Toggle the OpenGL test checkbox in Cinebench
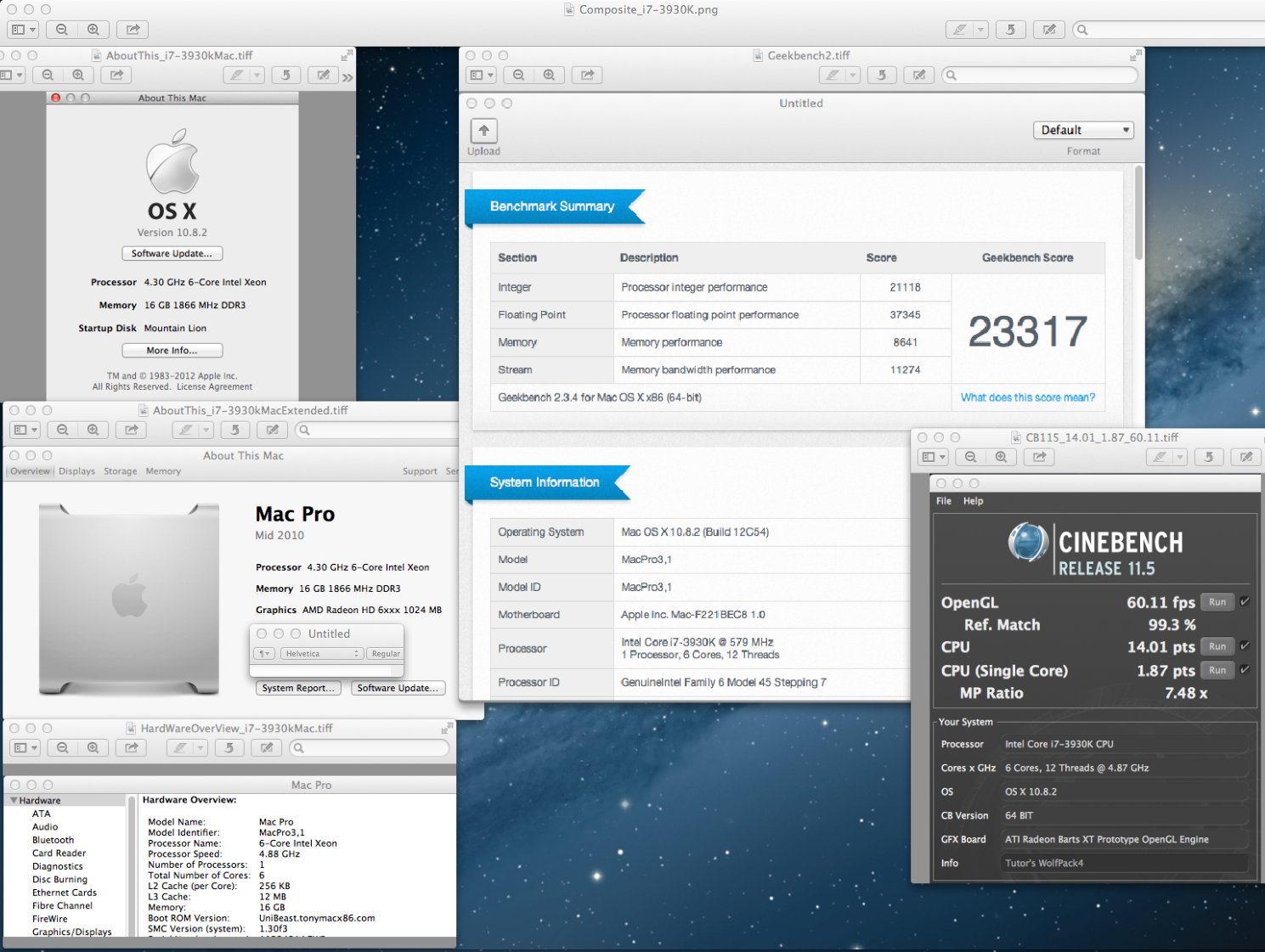The width and height of the screenshot is (1265, 952). [x=1245, y=601]
